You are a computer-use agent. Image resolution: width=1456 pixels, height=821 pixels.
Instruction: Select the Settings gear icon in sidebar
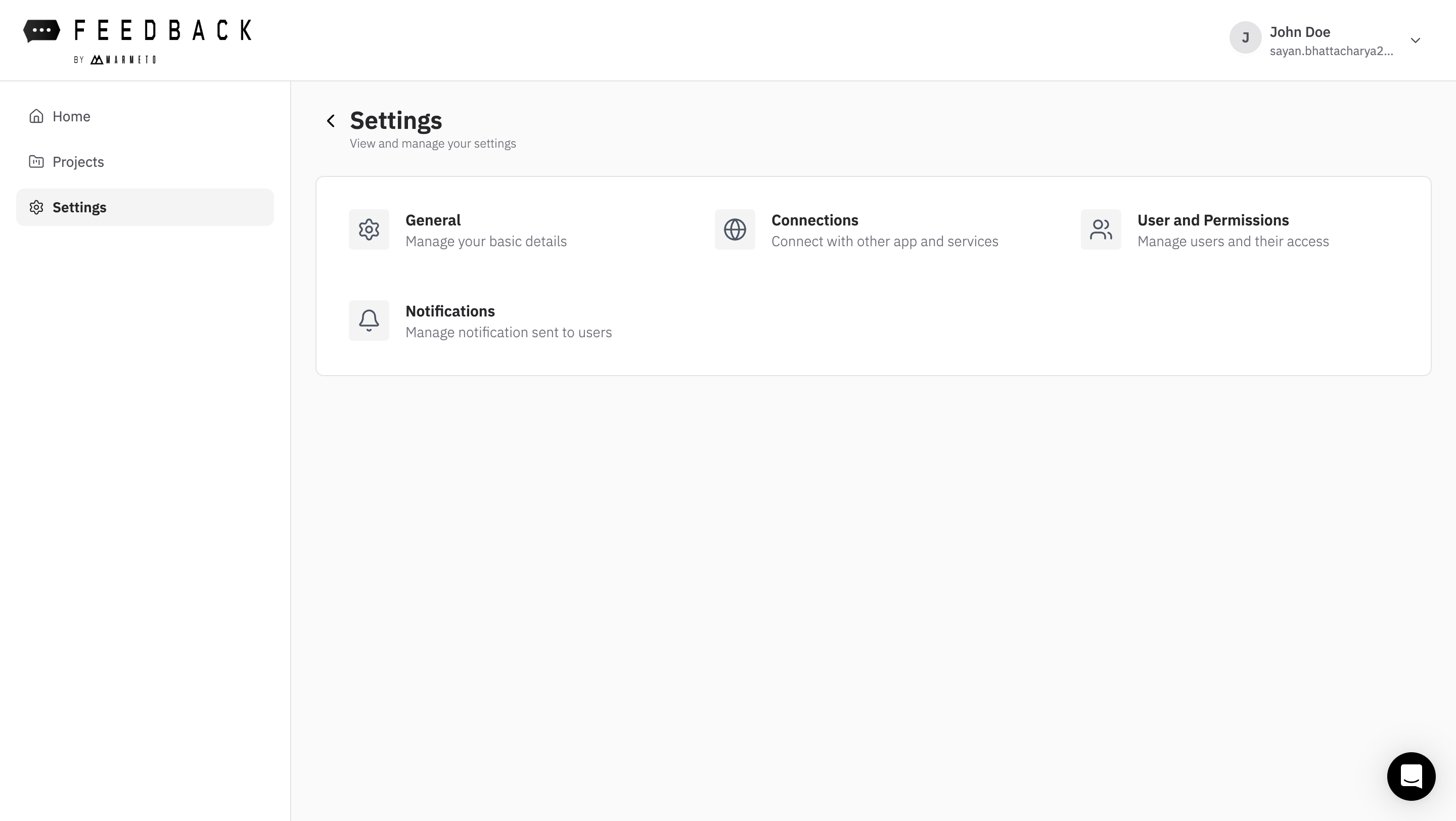pos(36,207)
